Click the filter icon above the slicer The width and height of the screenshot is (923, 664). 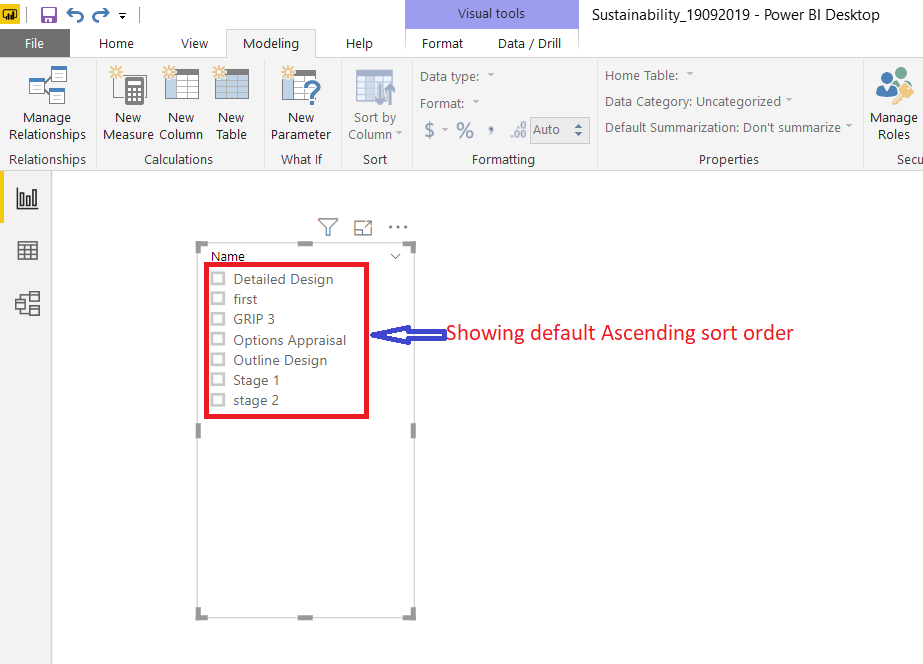point(328,227)
